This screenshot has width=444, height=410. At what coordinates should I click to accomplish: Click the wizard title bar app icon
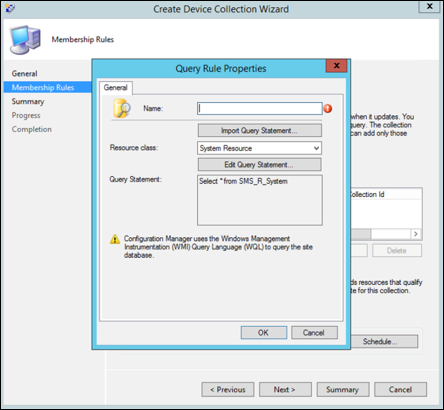(10, 8)
